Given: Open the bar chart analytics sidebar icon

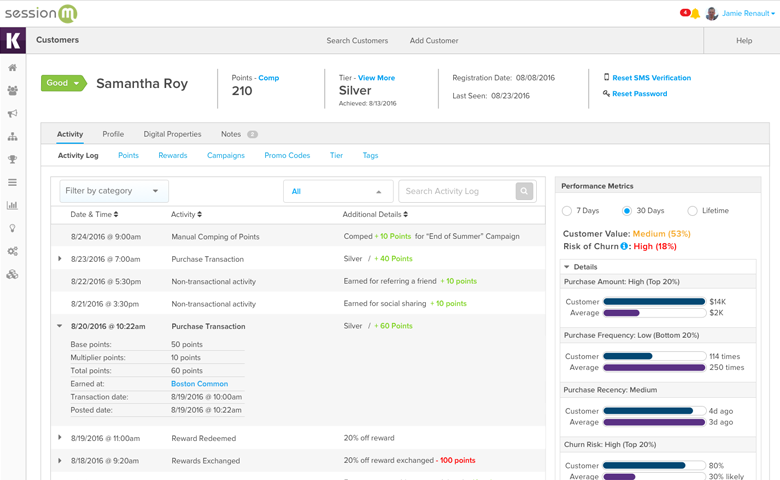Looking at the screenshot, I should point(13,205).
